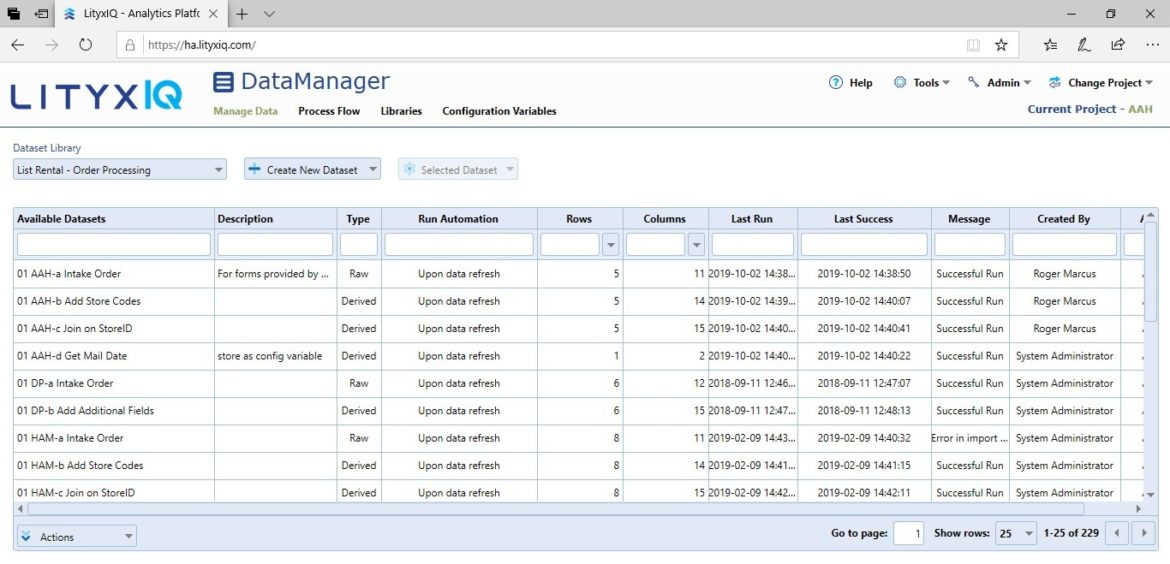This screenshot has width=1170, height=564.
Task: Sort by Description column header
Action: click(275, 219)
